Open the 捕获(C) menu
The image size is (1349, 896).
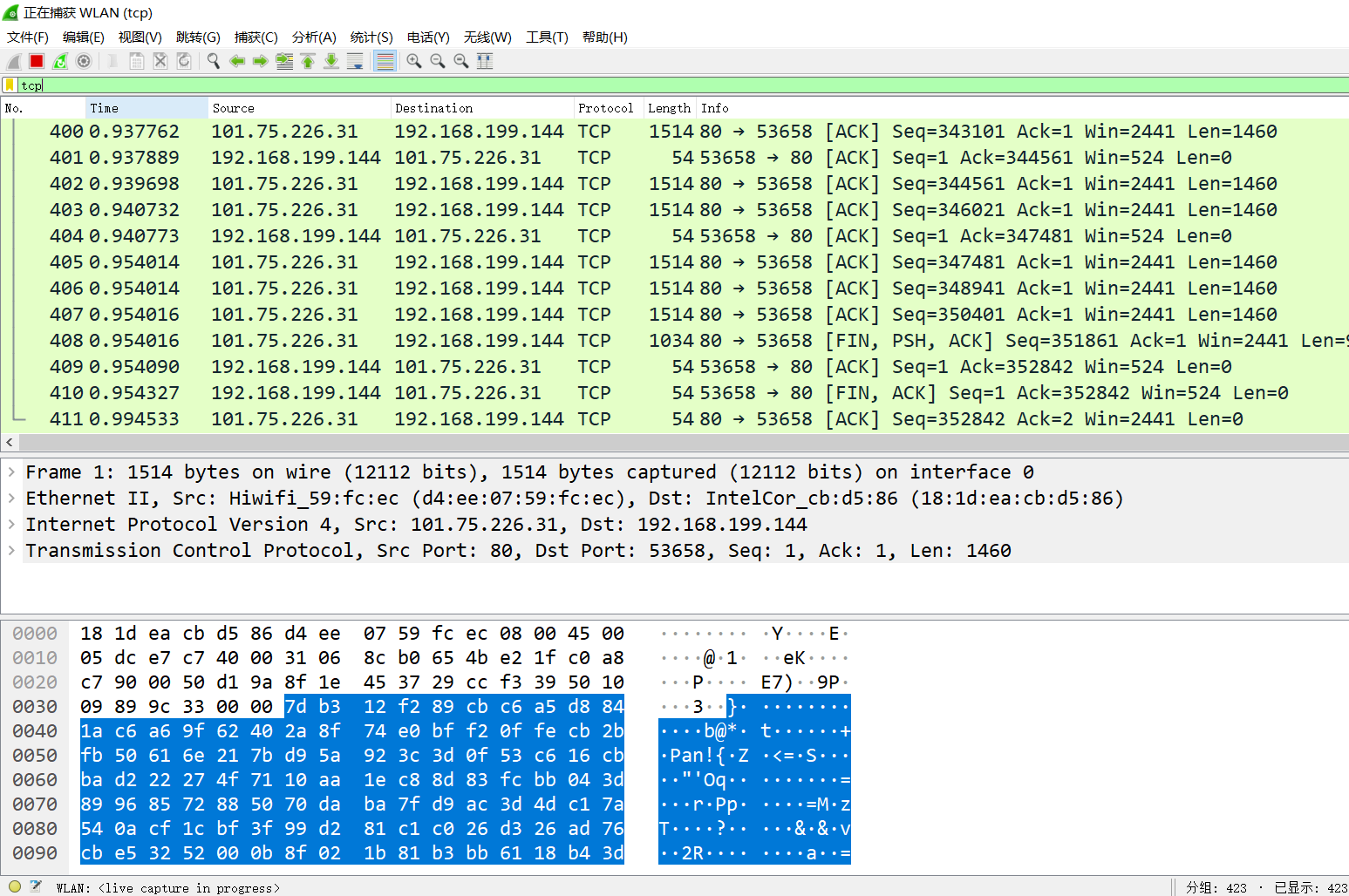pos(256,37)
